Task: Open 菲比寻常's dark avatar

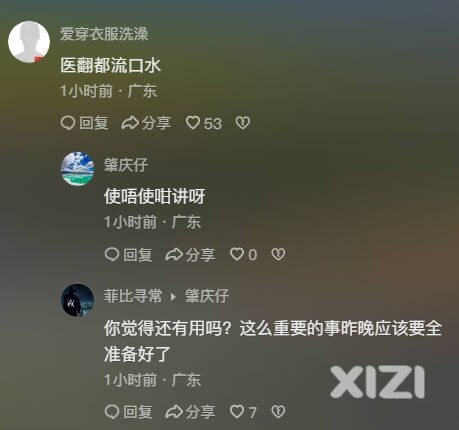Action: pos(77,300)
